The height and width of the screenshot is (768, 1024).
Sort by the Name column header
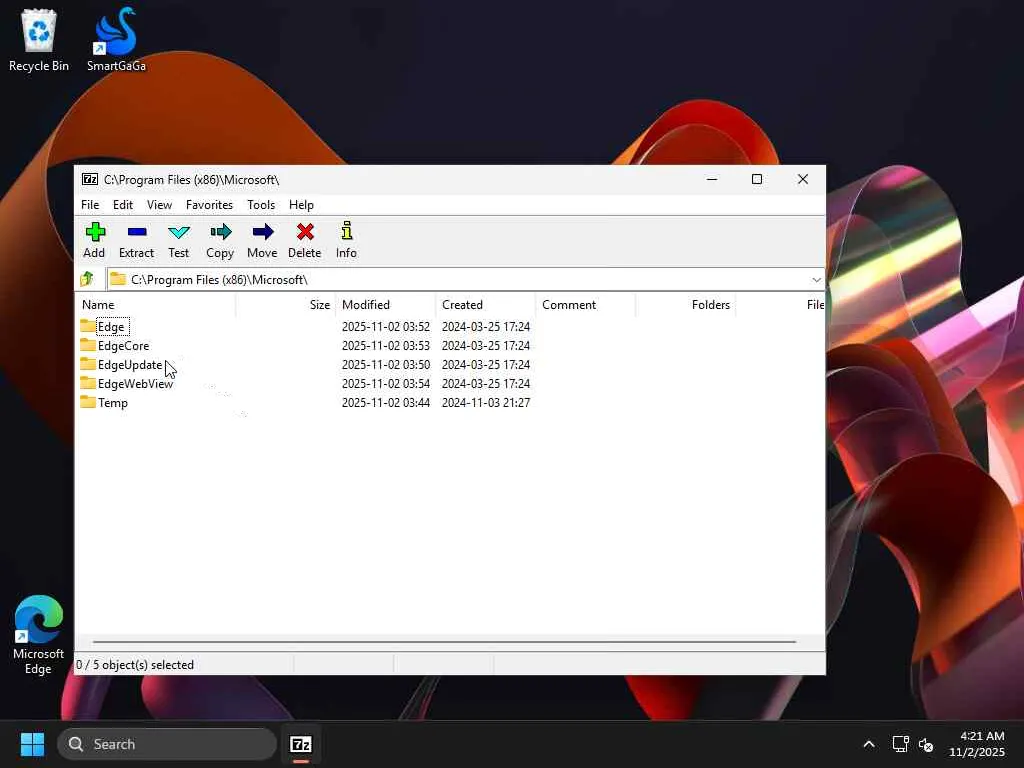(155, 305)
